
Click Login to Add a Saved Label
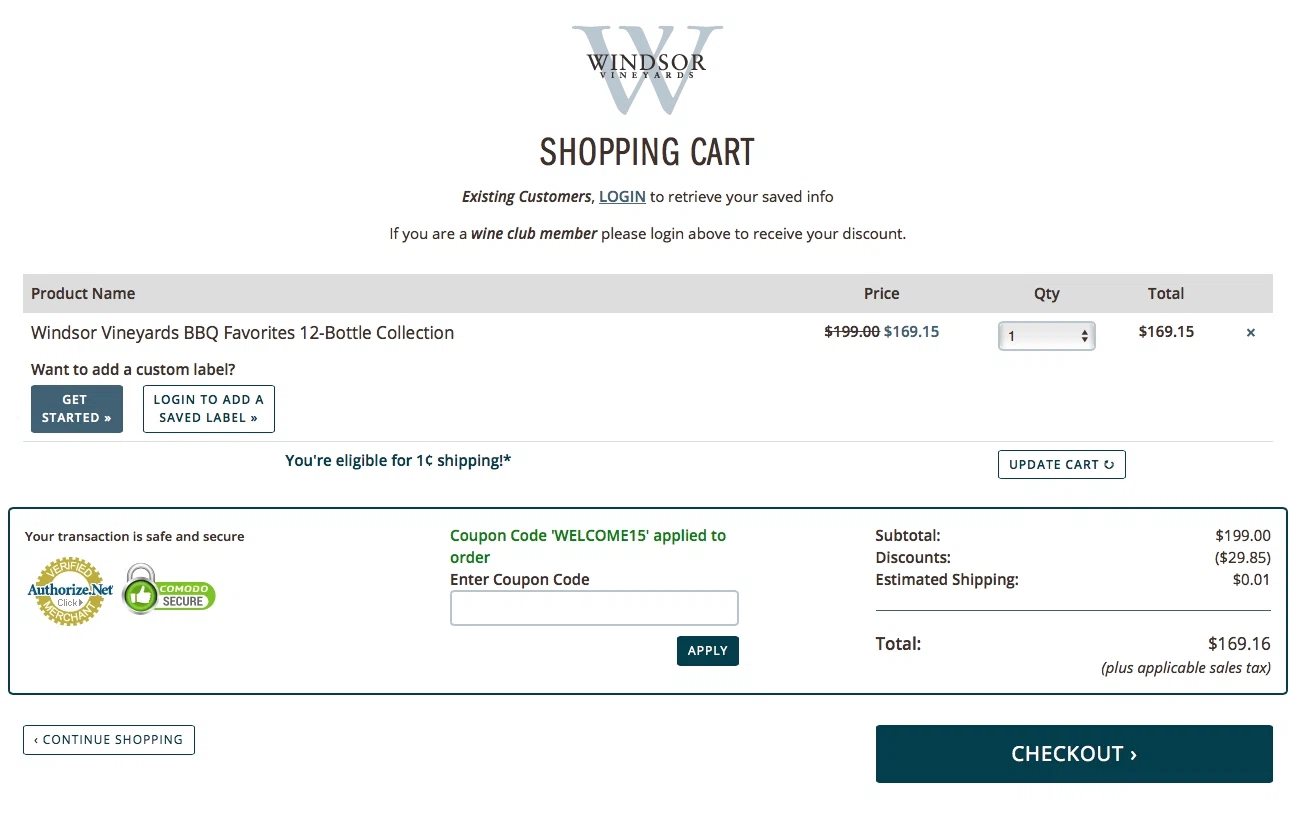pyautogui.click(x=209, y=409)
